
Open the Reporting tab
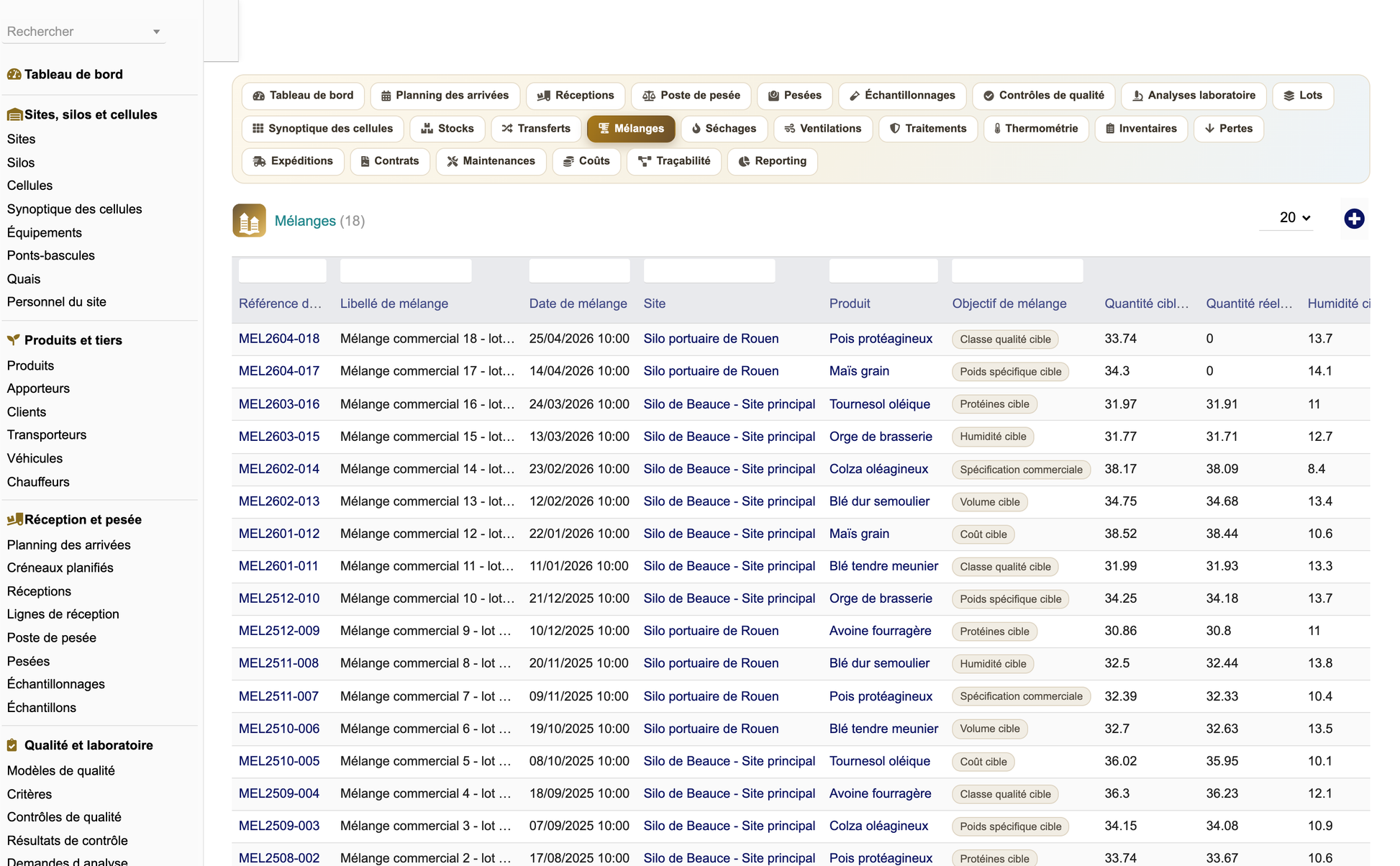[773, 161]
